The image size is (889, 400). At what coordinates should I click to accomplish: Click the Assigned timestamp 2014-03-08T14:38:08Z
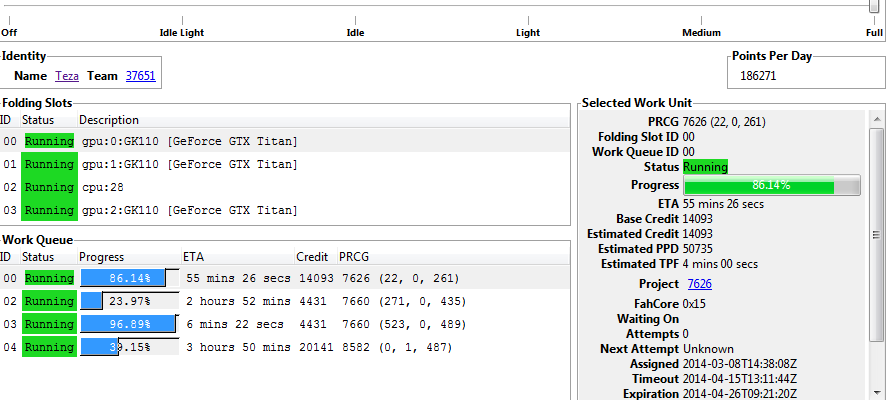(x=739, y=364)
